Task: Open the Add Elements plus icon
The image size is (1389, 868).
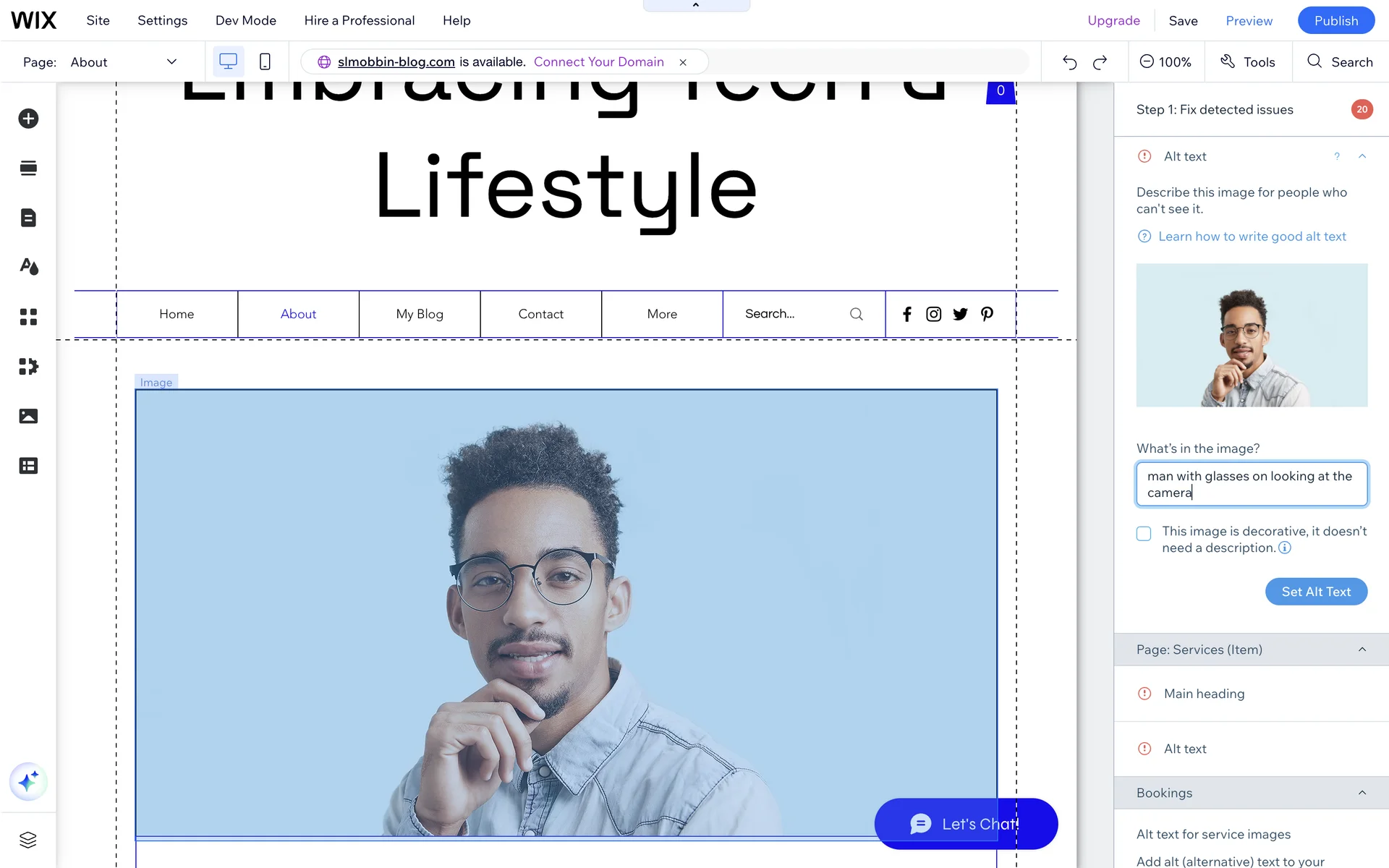Action: click(x=28, y=119)
